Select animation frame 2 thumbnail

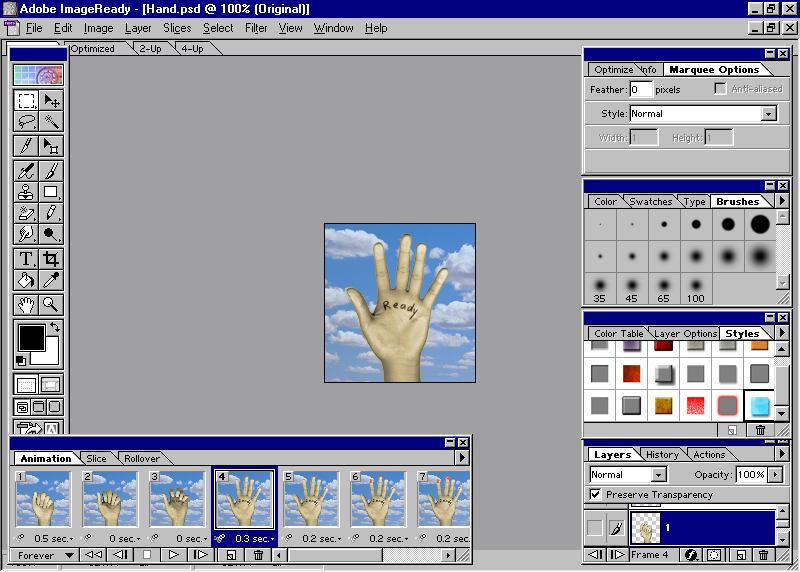(x=109, y=499)
